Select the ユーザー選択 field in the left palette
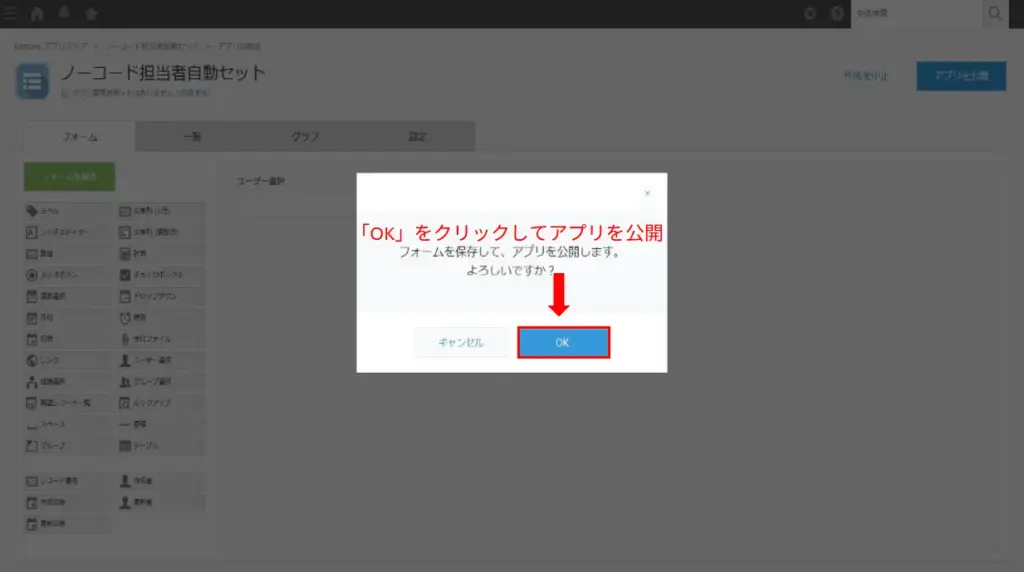Viewport: 1024px width, 572px height. (x=161, y=360)
